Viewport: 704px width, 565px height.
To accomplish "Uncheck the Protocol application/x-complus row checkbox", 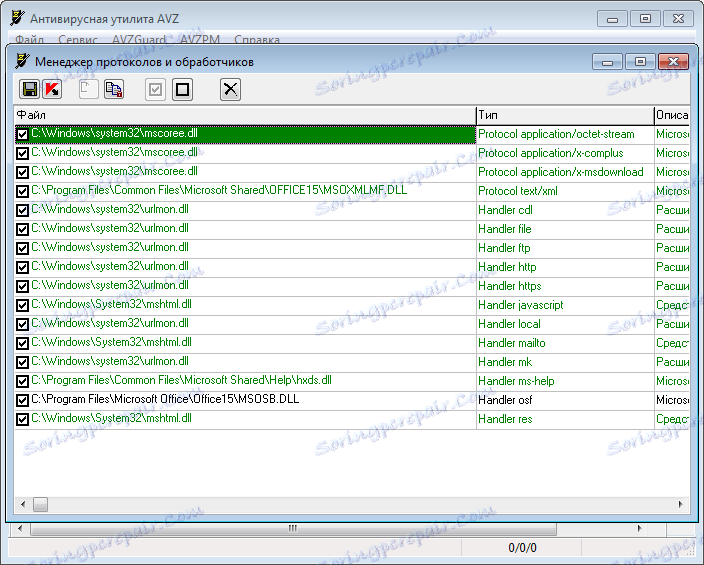I will pos(22,153).
